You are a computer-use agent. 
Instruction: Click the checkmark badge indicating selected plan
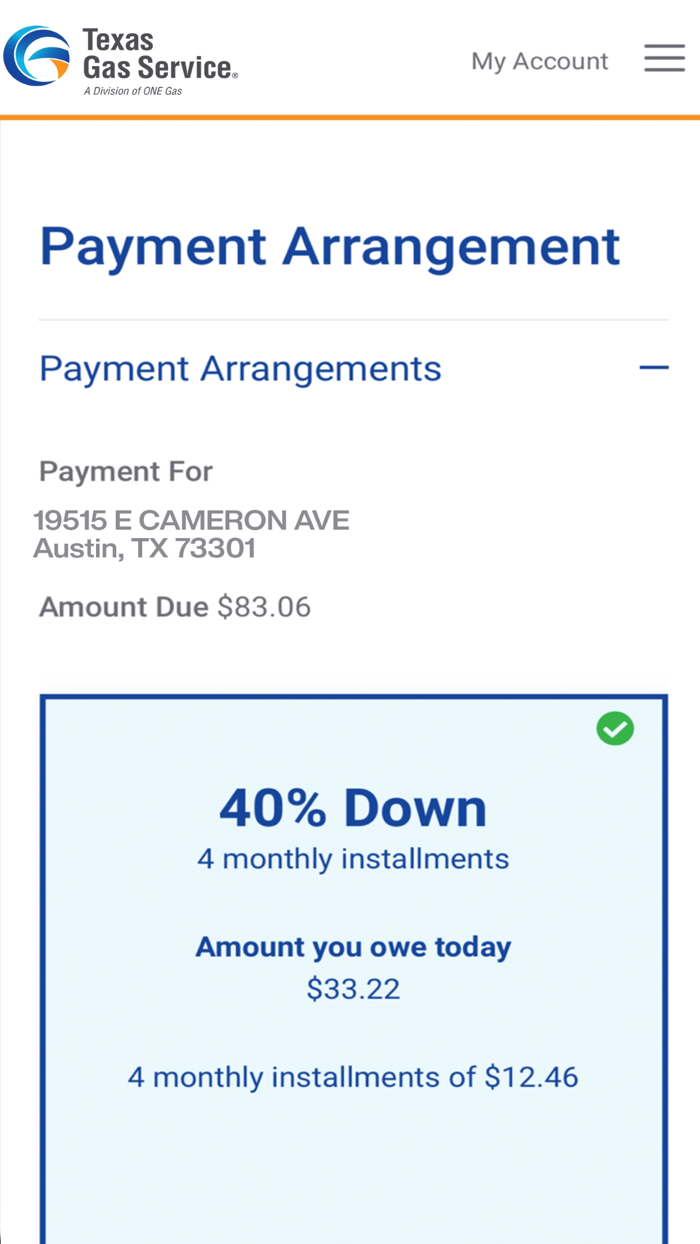pos(616,729)
